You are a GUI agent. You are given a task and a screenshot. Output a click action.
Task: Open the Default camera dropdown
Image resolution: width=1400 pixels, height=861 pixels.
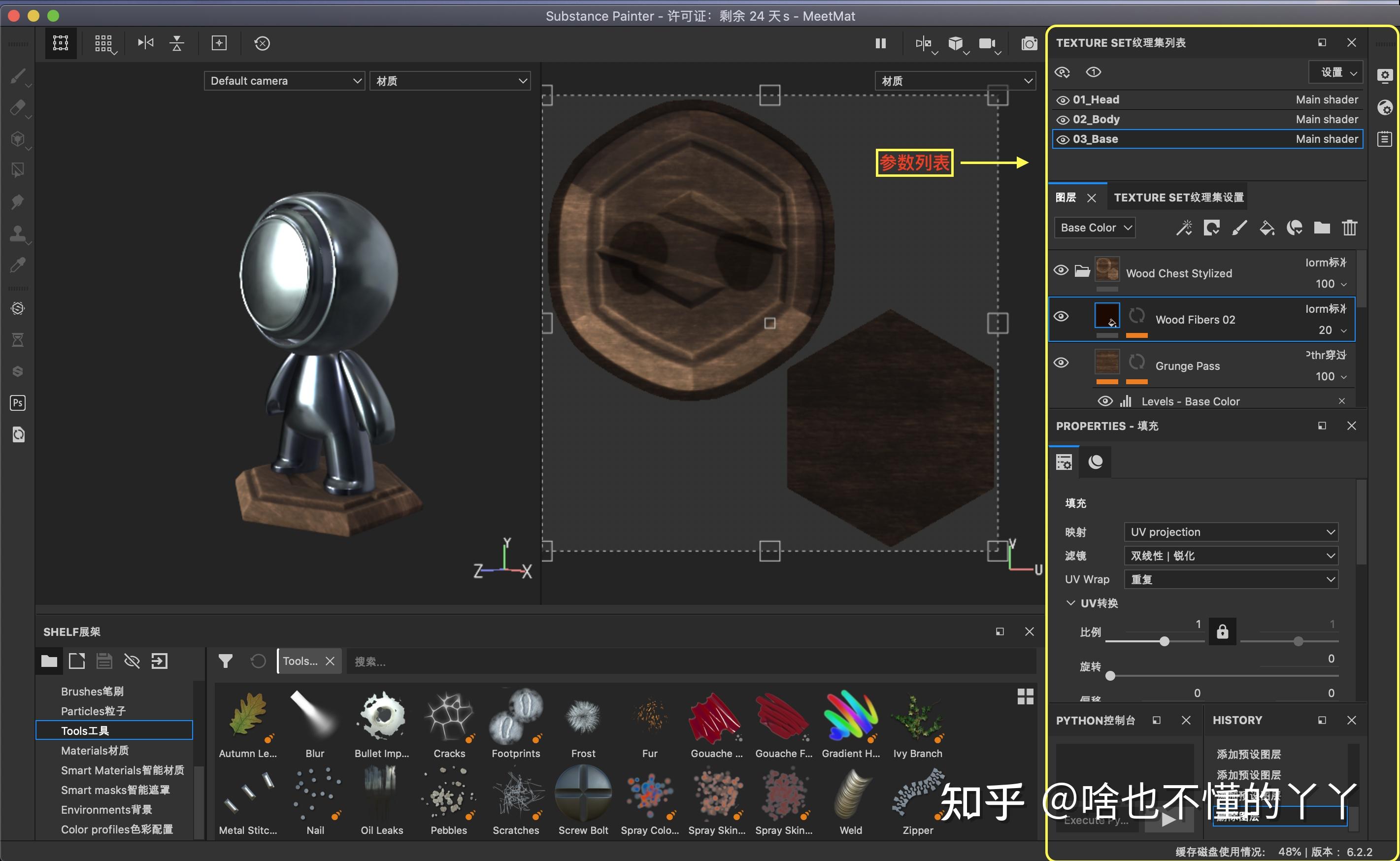(284, 80)
